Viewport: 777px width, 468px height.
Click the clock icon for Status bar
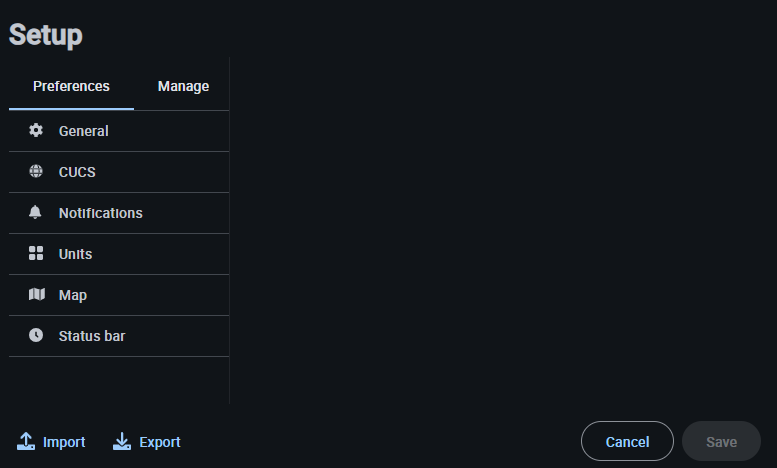pyautogui.click(x=36, y=336)
